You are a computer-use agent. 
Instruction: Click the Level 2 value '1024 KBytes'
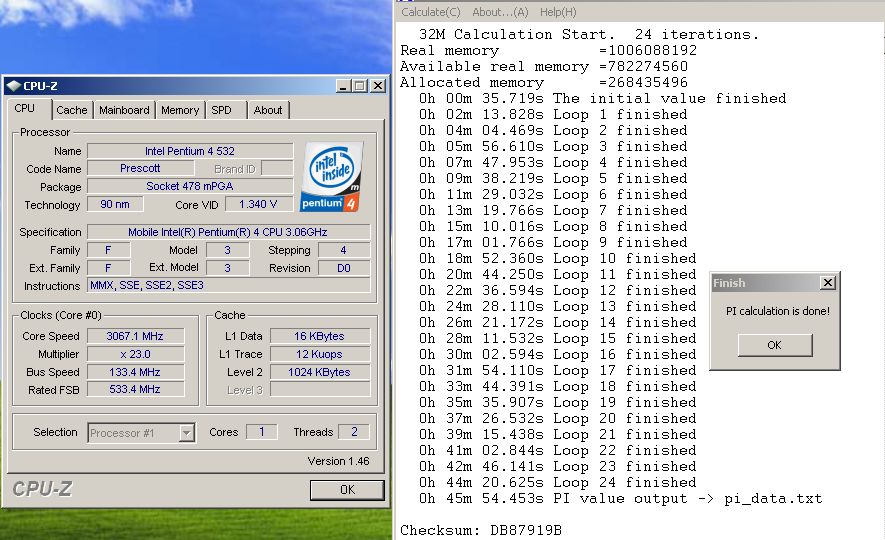(x=319, y=372)
